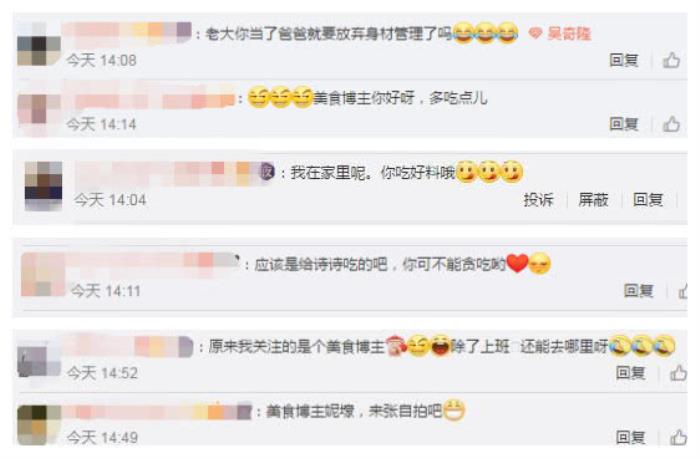The height and width of the screenshot is (458, 700).
Task: Reply to the 14:52 comment
Action: coord(630,372)
